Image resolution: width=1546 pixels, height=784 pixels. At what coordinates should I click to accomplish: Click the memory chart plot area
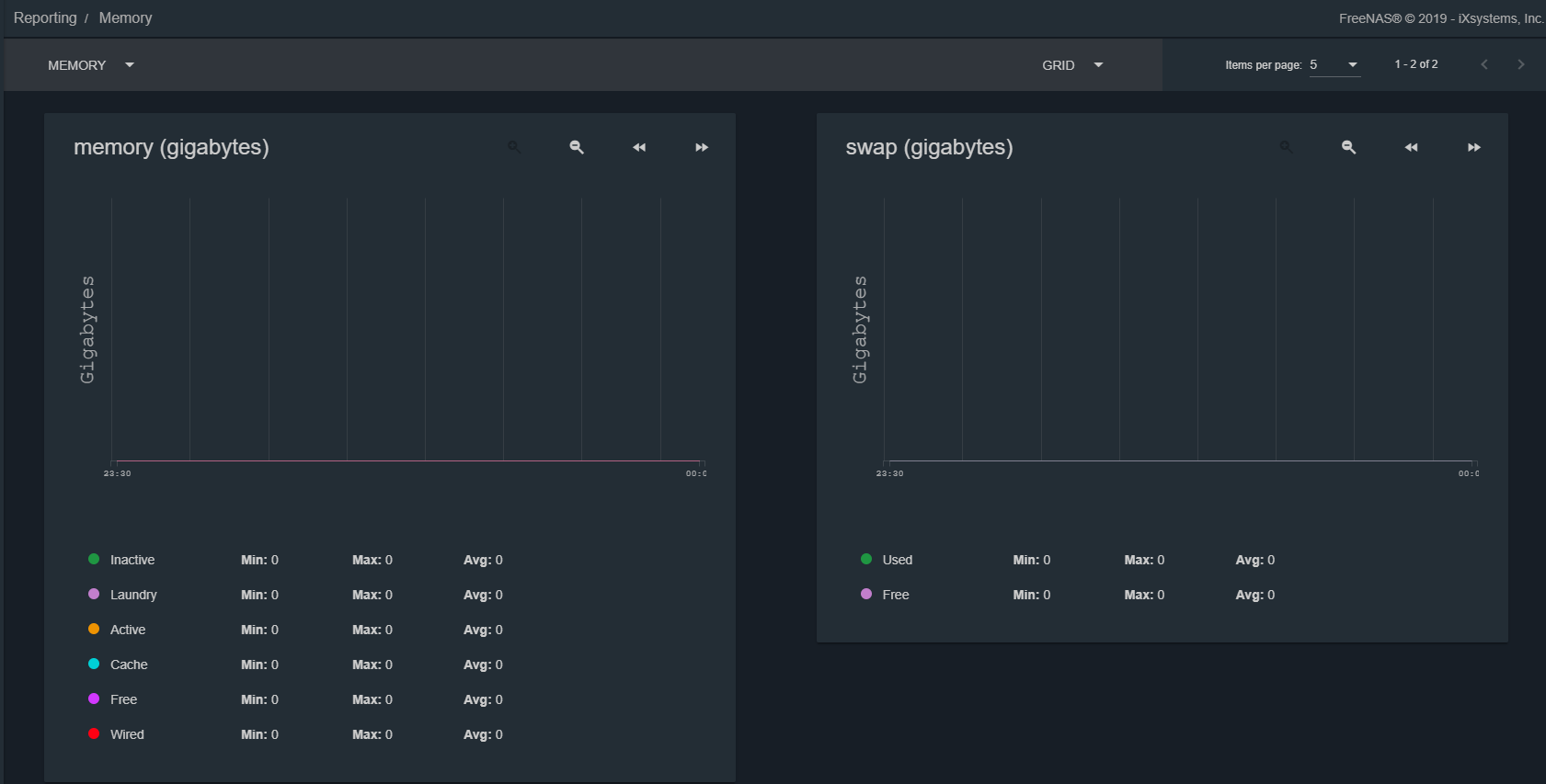pyautogui.click(x=405, y=331)
